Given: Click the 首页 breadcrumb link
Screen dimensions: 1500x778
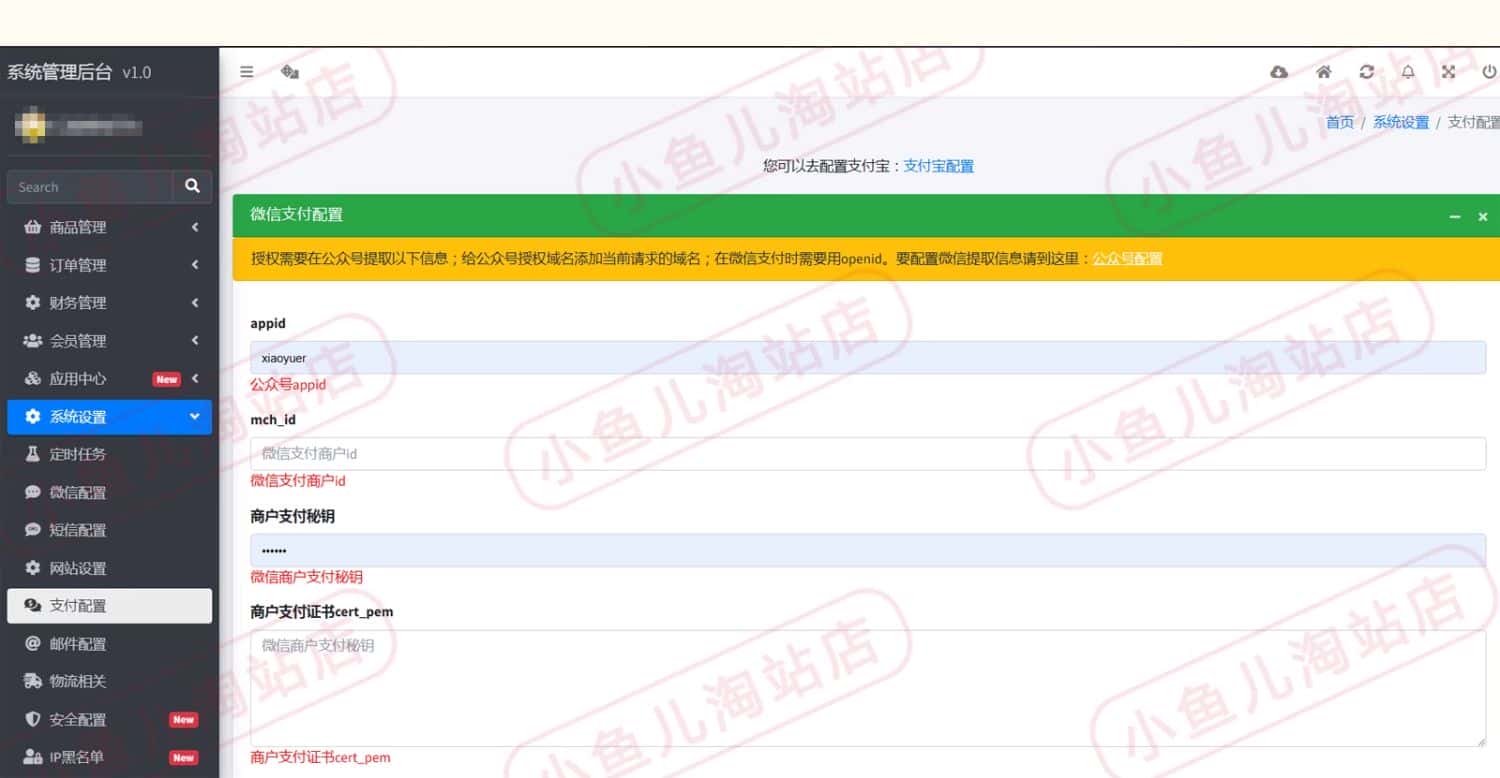Looking at the screenshot, I should click(1339, 122).
